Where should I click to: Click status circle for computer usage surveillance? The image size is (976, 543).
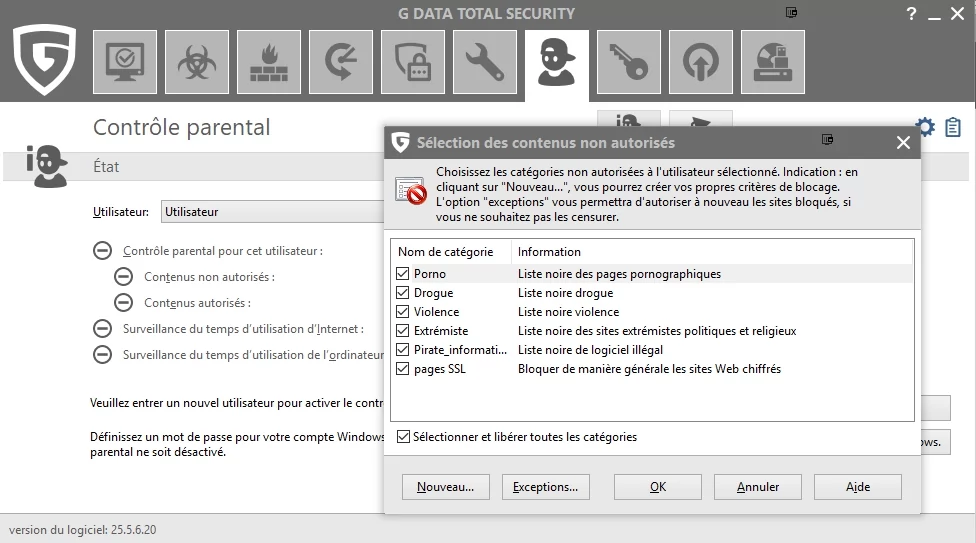[x=102, y=354]
